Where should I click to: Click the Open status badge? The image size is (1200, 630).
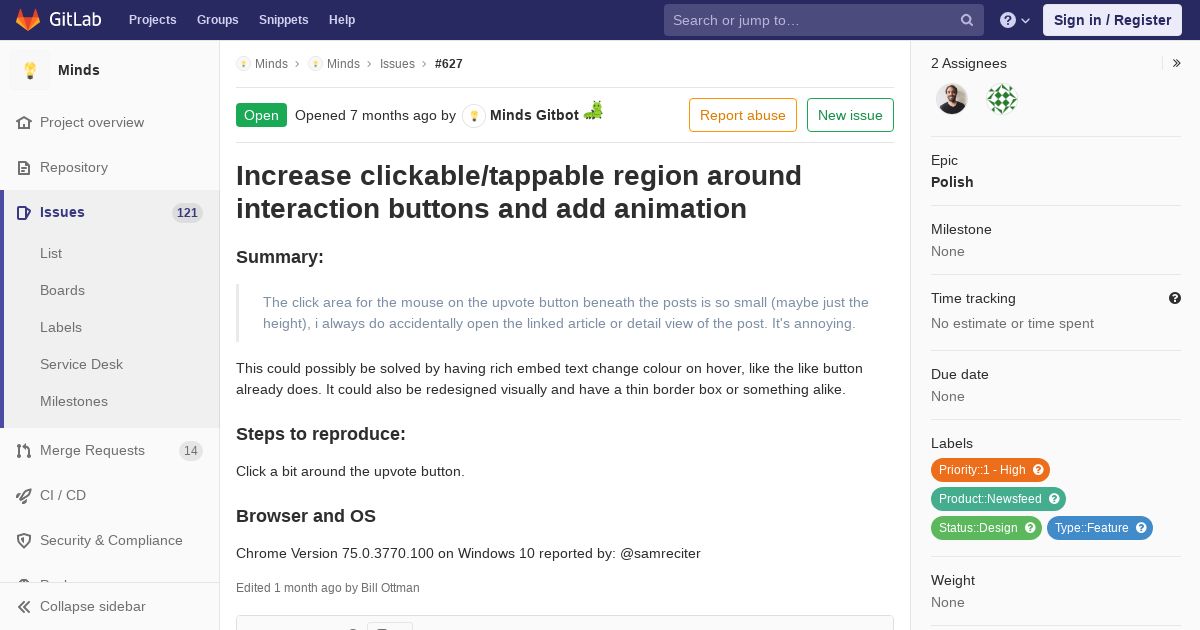click(261, 115)
